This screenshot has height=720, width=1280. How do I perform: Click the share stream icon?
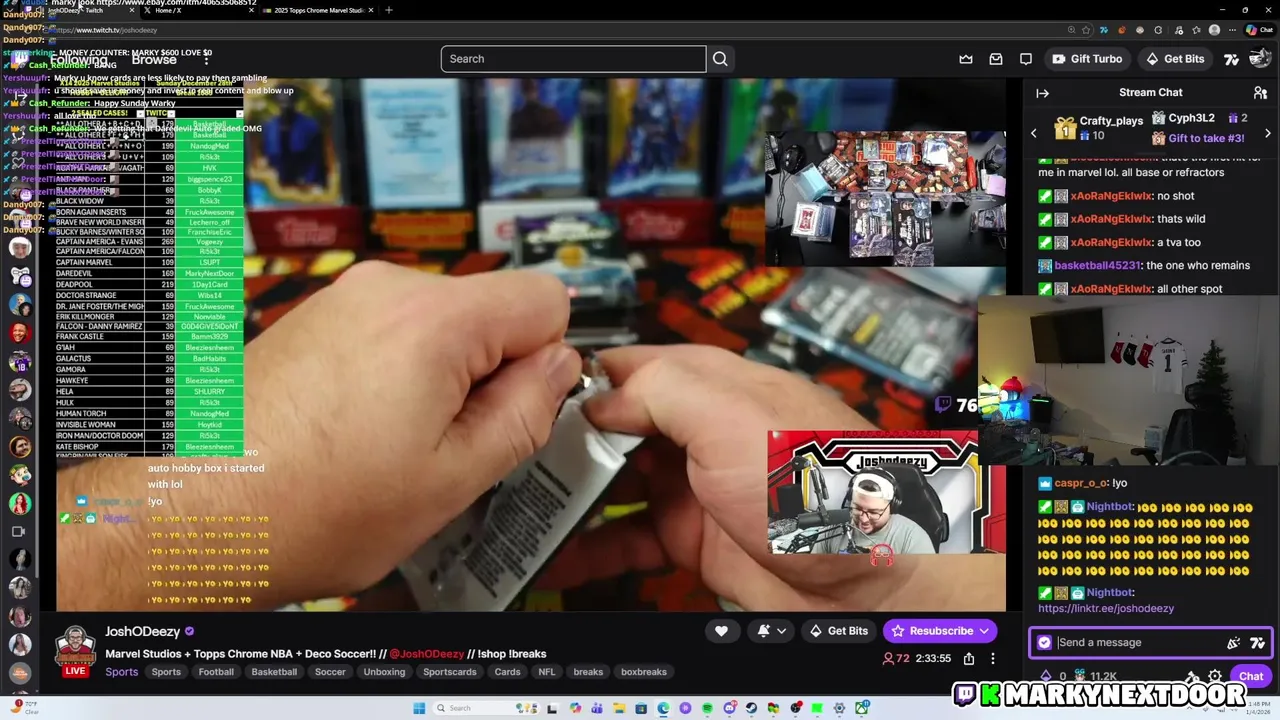click(x=969, y=659)
